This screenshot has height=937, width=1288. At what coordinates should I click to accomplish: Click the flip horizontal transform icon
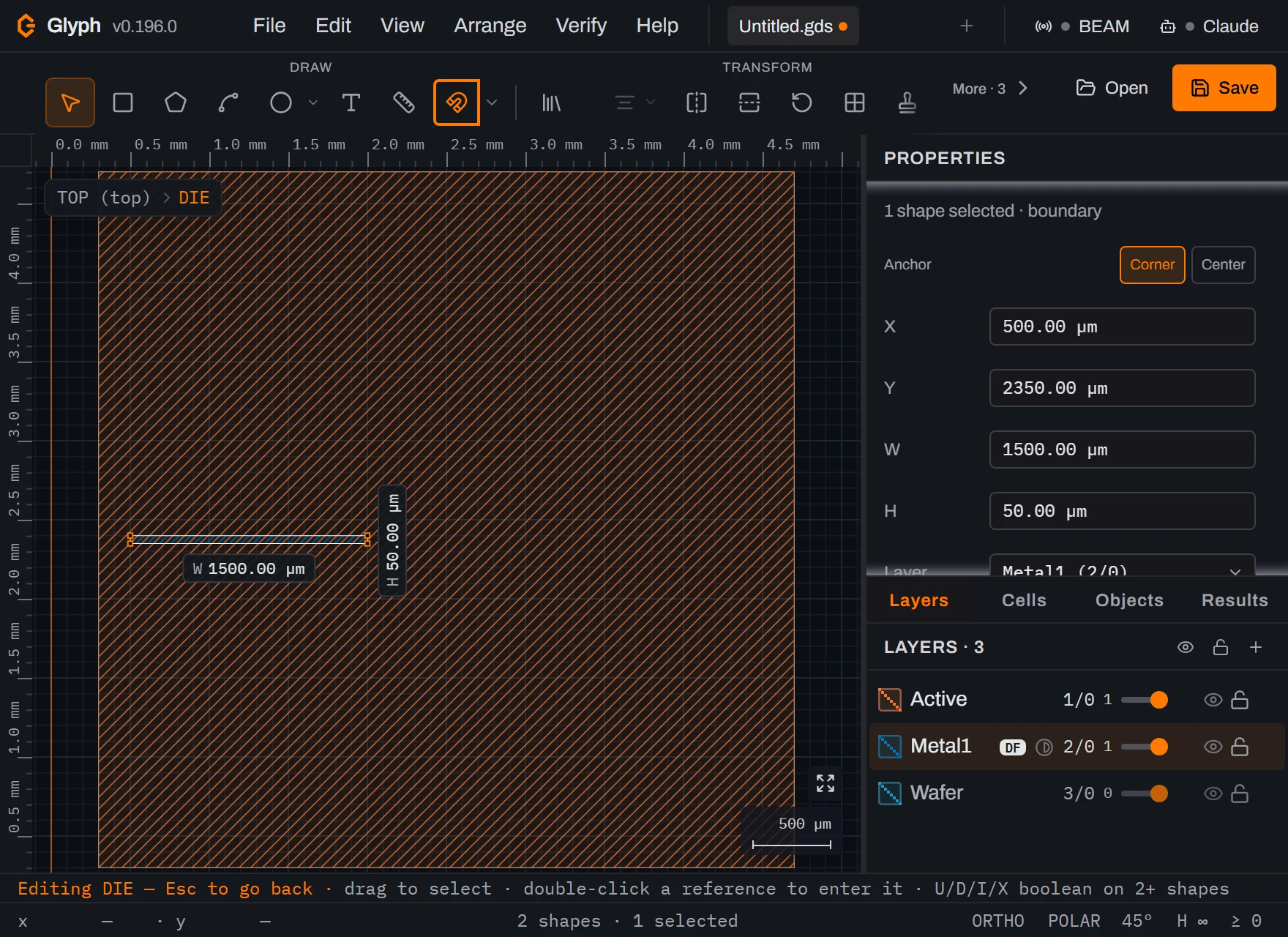[x=697, y=102]
